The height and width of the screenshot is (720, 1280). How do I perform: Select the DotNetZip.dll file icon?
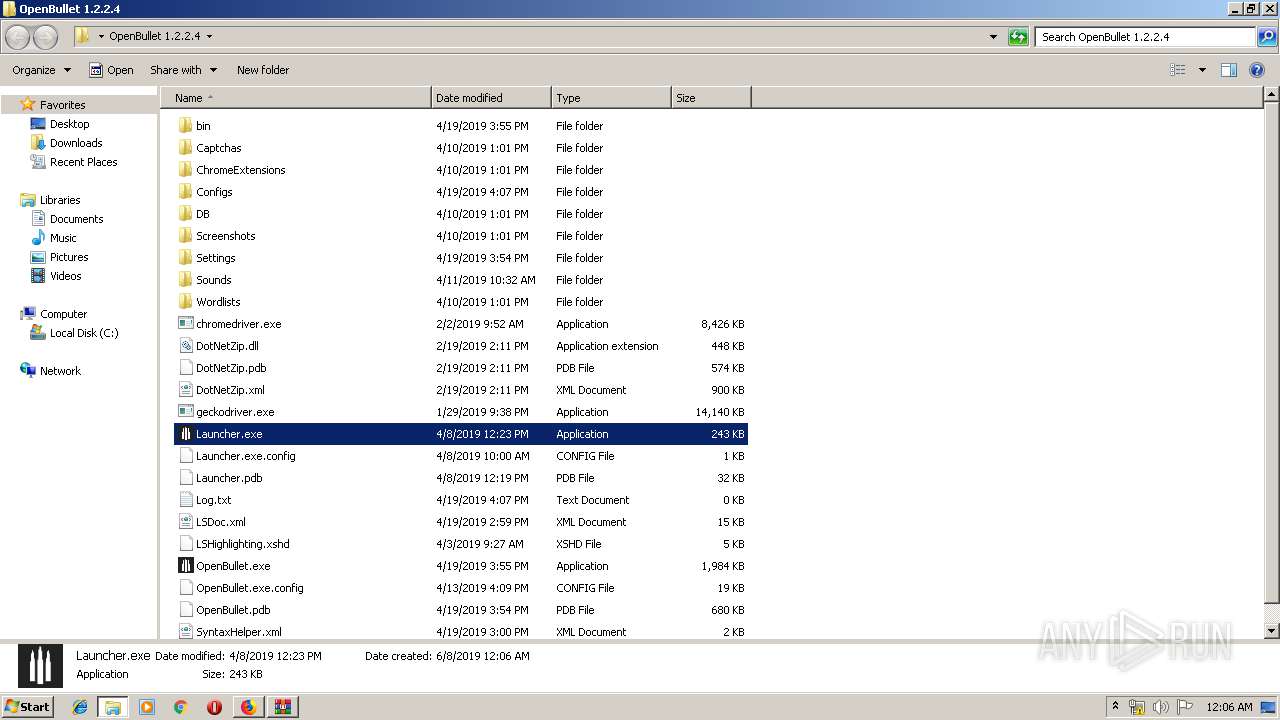[185, 346]
